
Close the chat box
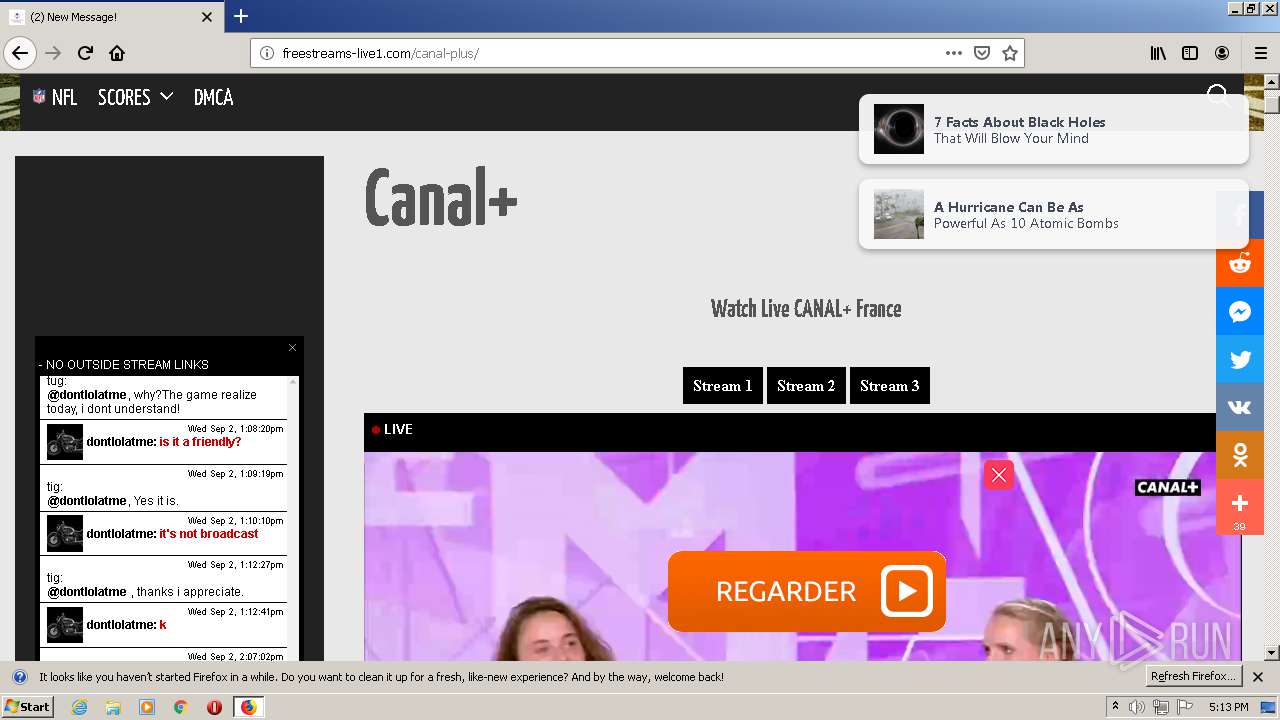pyautogui.click(x=292, y=347)
